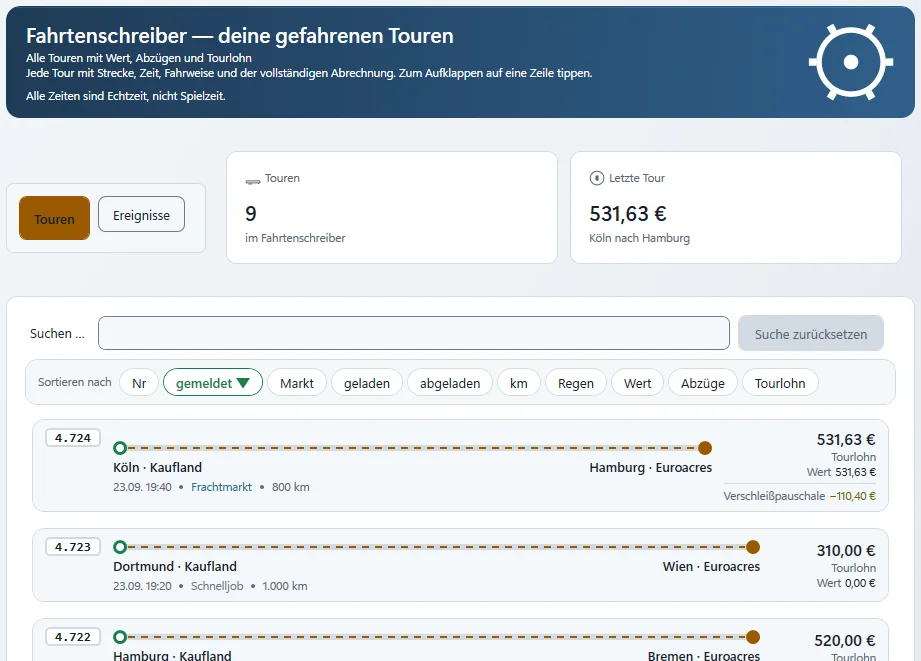Click the Hamburg · Euroacres destination label

[x=651, y=467]
